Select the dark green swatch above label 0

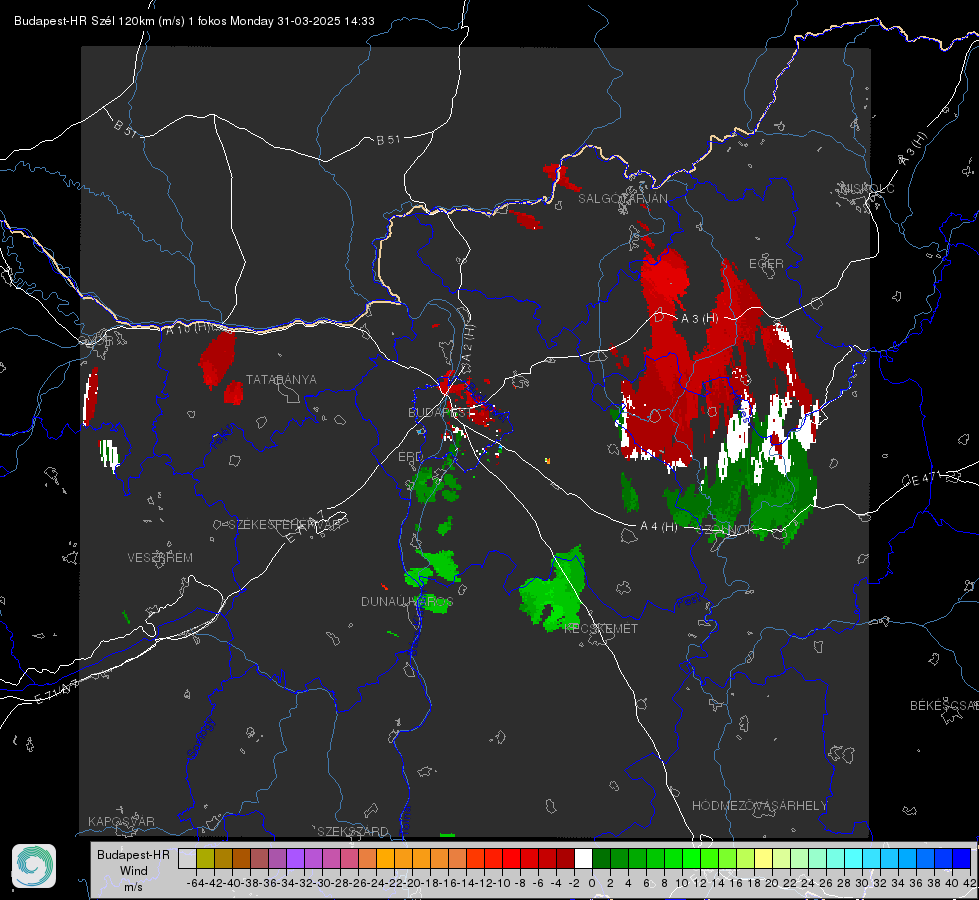tap(601, 858)
